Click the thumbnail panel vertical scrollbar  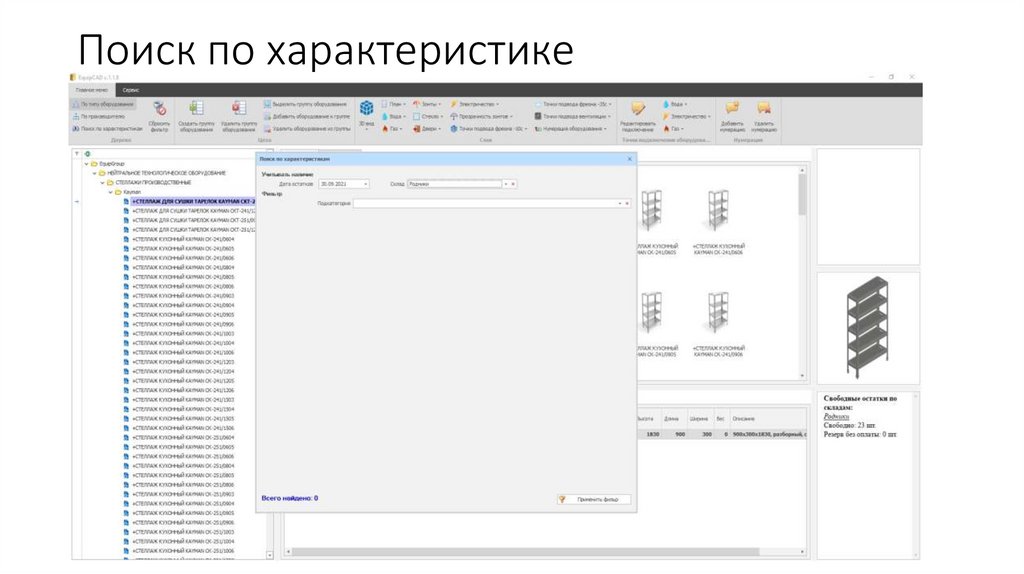click(803, 273)
